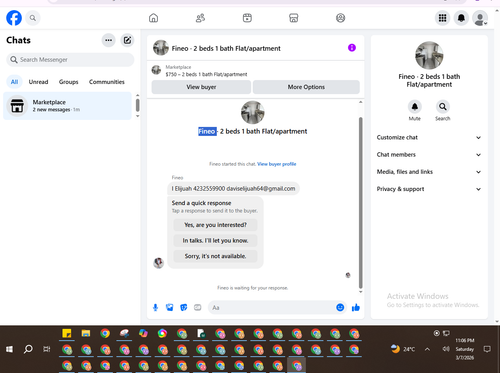This screenshot has height=373, width=500.
Task: Open the emoji picker smiley icon
Action: (x=340, y=307)
